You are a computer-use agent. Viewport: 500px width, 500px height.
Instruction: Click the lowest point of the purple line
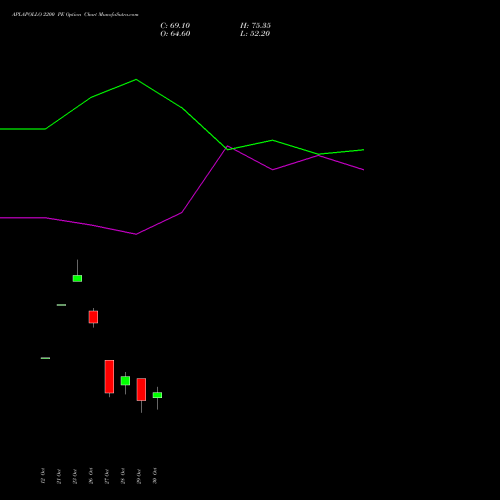coord(136,234)
